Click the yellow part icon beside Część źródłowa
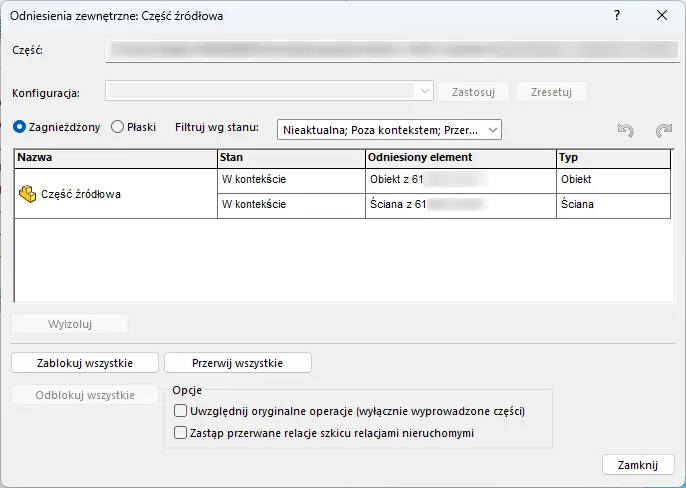Screen dimensions: 686x488 [x=28, y=194]
